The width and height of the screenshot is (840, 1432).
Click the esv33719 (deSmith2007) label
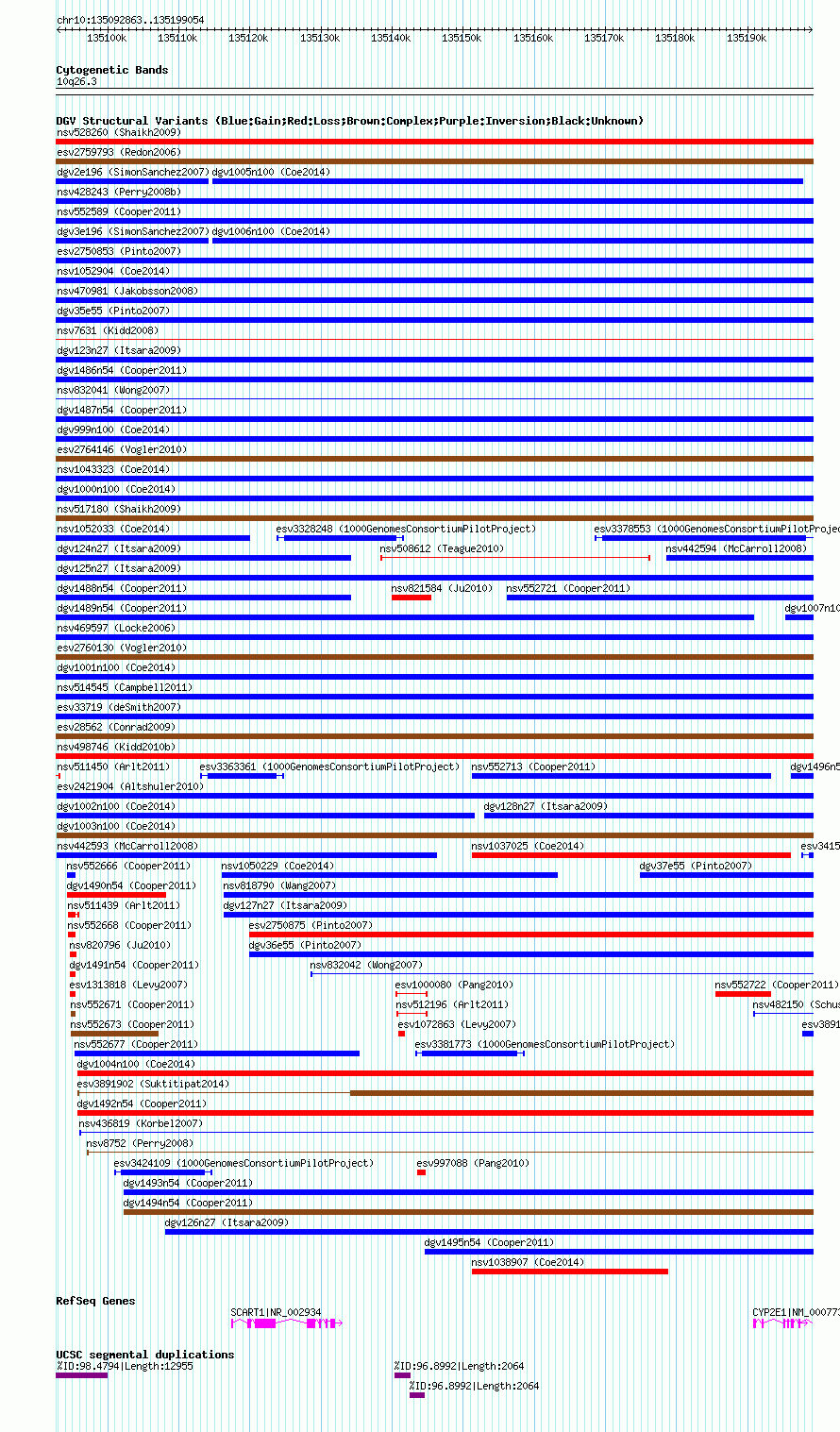(x=119, y=707)
